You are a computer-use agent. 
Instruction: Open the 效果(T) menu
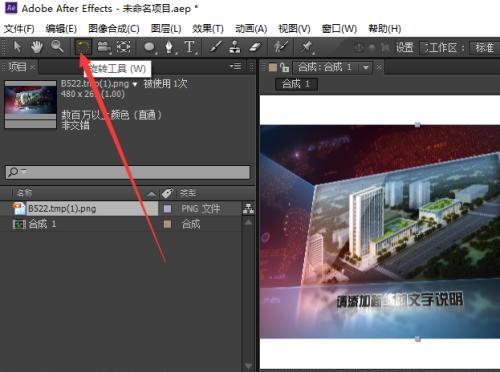208,29
